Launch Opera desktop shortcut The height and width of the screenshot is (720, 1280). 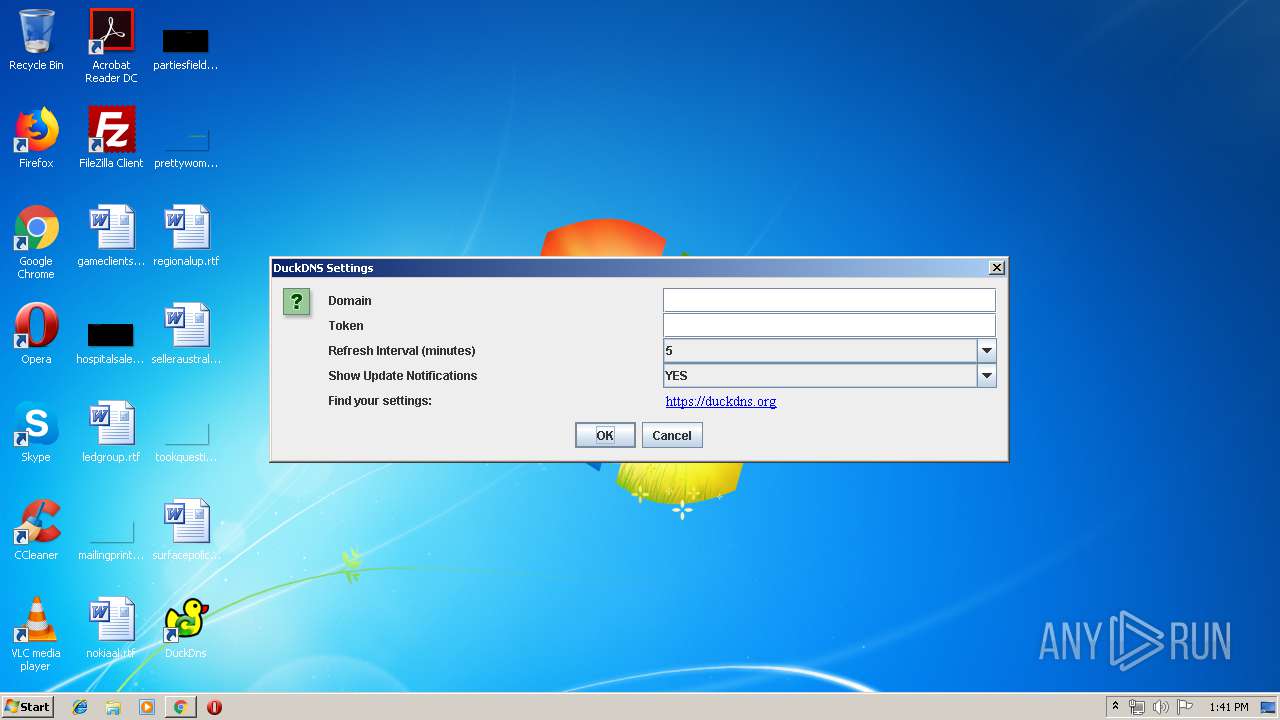point(36,334)
